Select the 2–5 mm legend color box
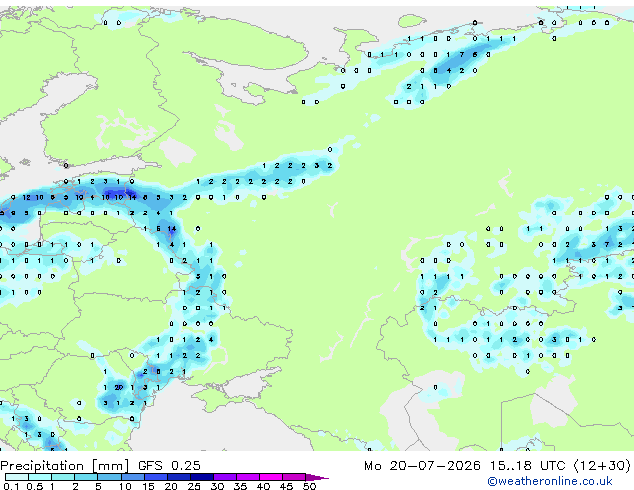The height and width of the screenshot is (490, 634). [86, 477]
